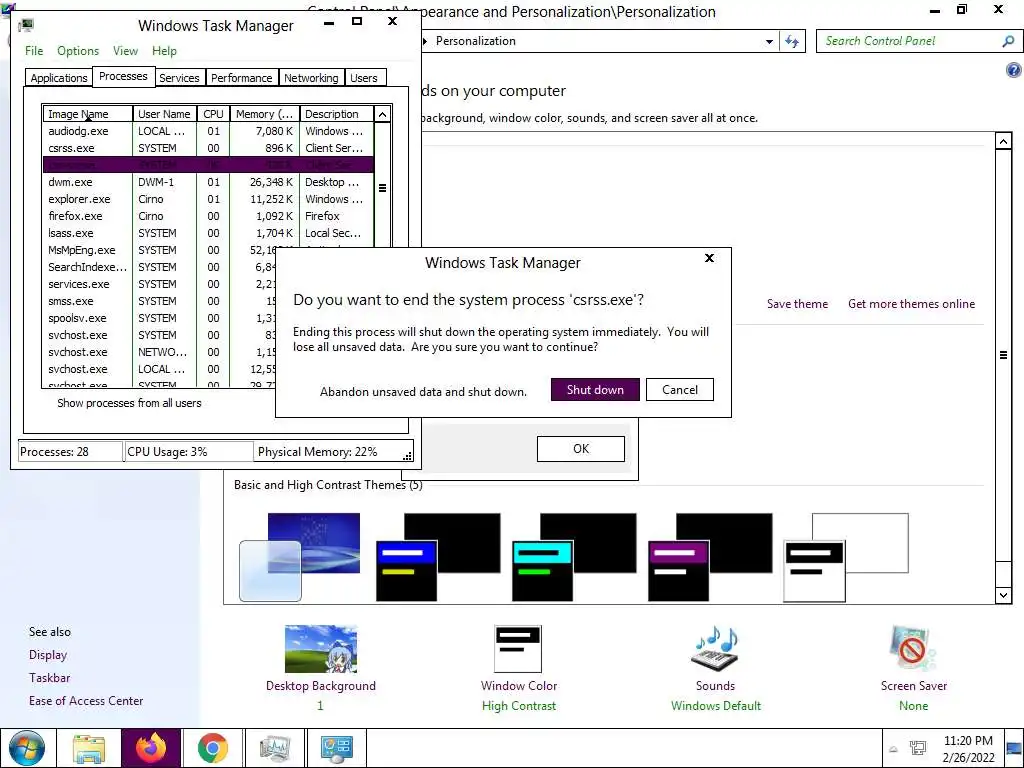Click the Task Manager title bar icon
Screen dimensions: 1024x768
click(x=26, y=25)
